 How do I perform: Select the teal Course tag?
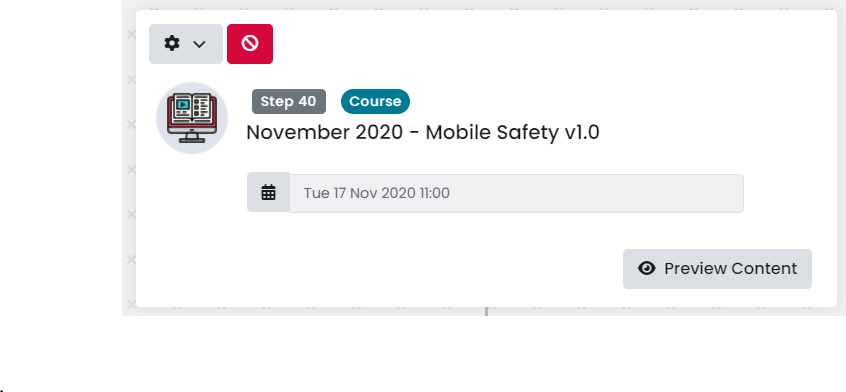pos(375,101)
